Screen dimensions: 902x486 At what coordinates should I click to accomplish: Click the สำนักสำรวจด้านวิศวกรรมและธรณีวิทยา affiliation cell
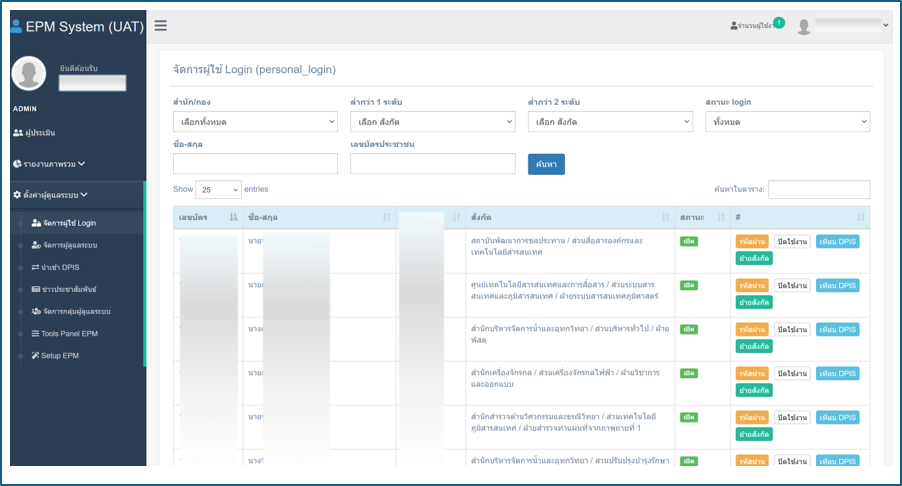pos(563,422)
